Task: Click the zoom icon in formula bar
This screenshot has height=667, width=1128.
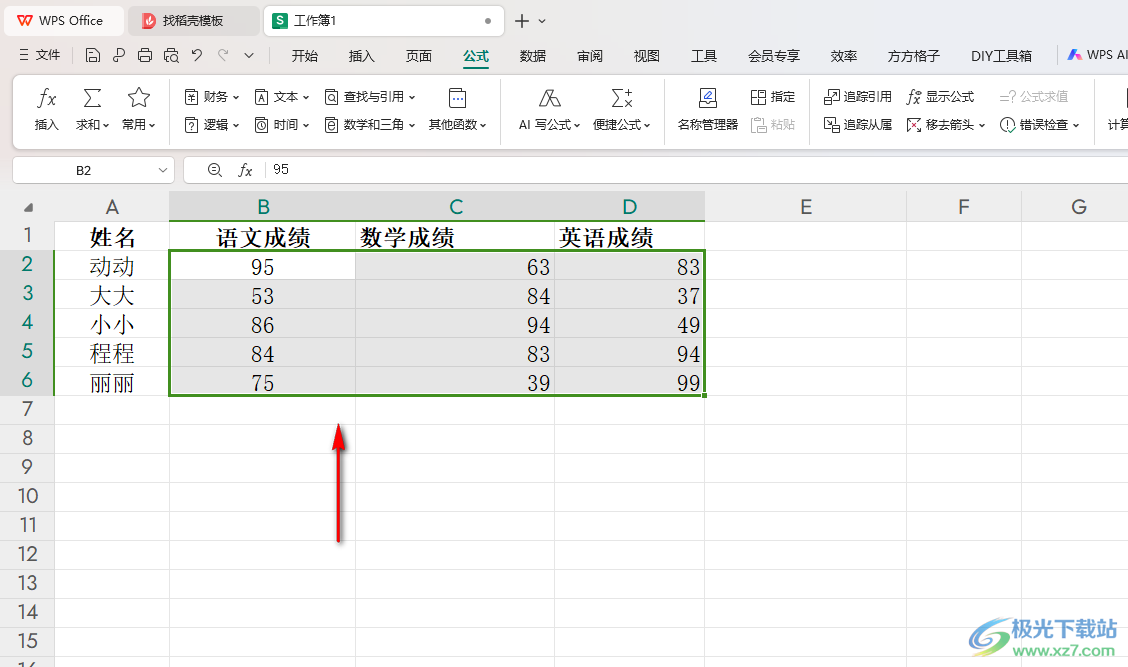Action: [x=214, y=170]
